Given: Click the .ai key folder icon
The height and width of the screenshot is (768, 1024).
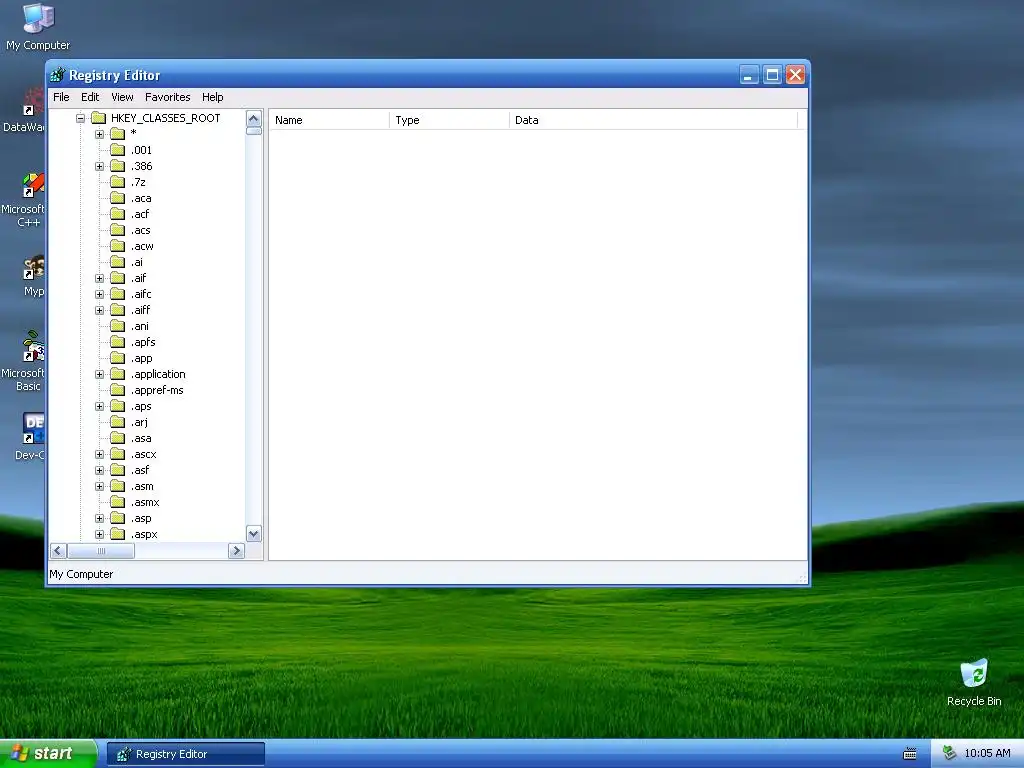Looking at the screenshot, I should coord(118,262).
